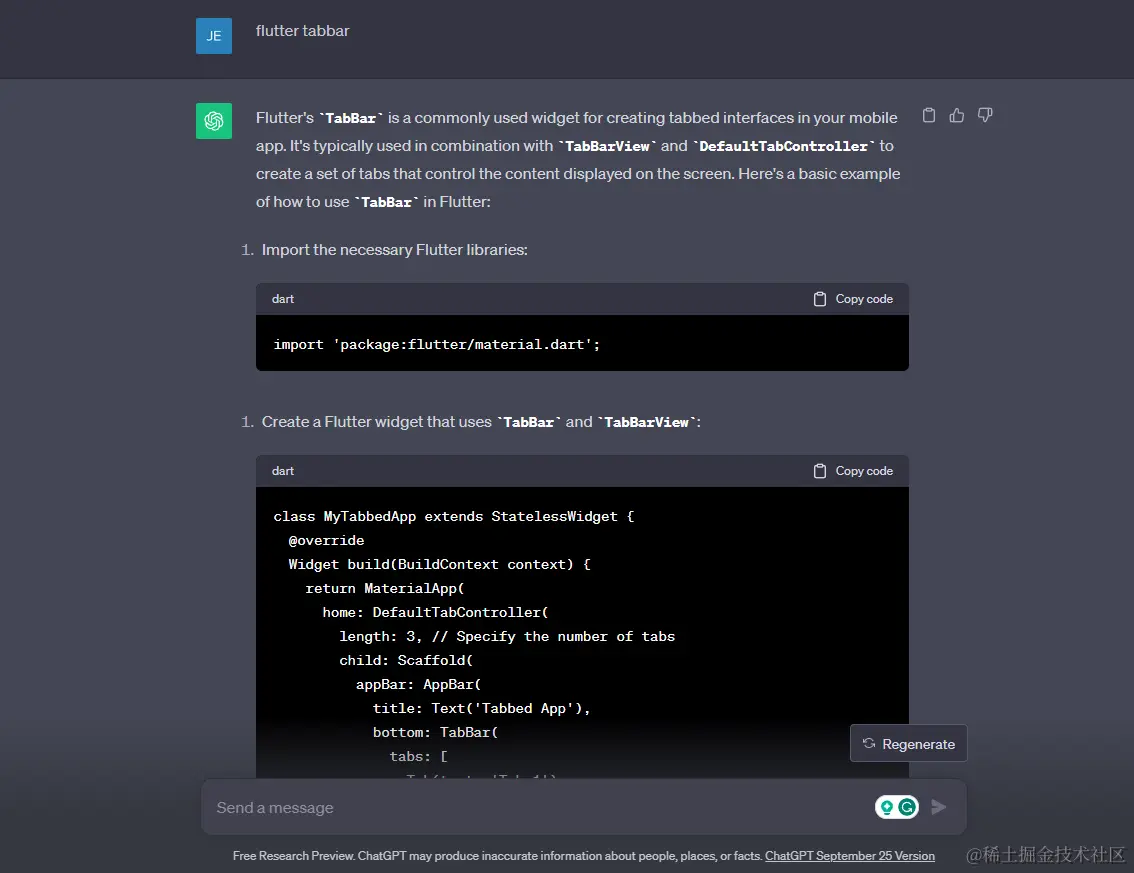Click the send message arrow icon
The width and height of the screenshot is (1134, 873).
pos(939,807)
